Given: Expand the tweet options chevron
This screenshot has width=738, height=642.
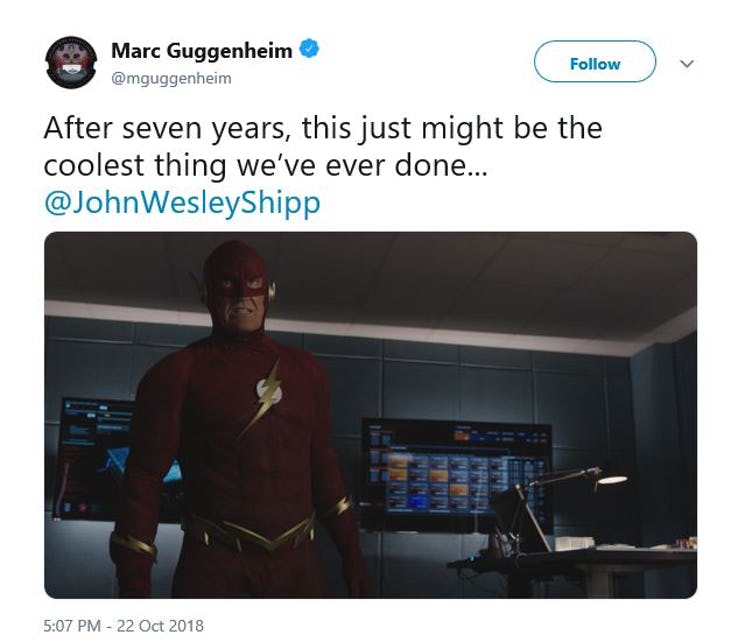Looking at the screenshot, I should tap(687, 63).
